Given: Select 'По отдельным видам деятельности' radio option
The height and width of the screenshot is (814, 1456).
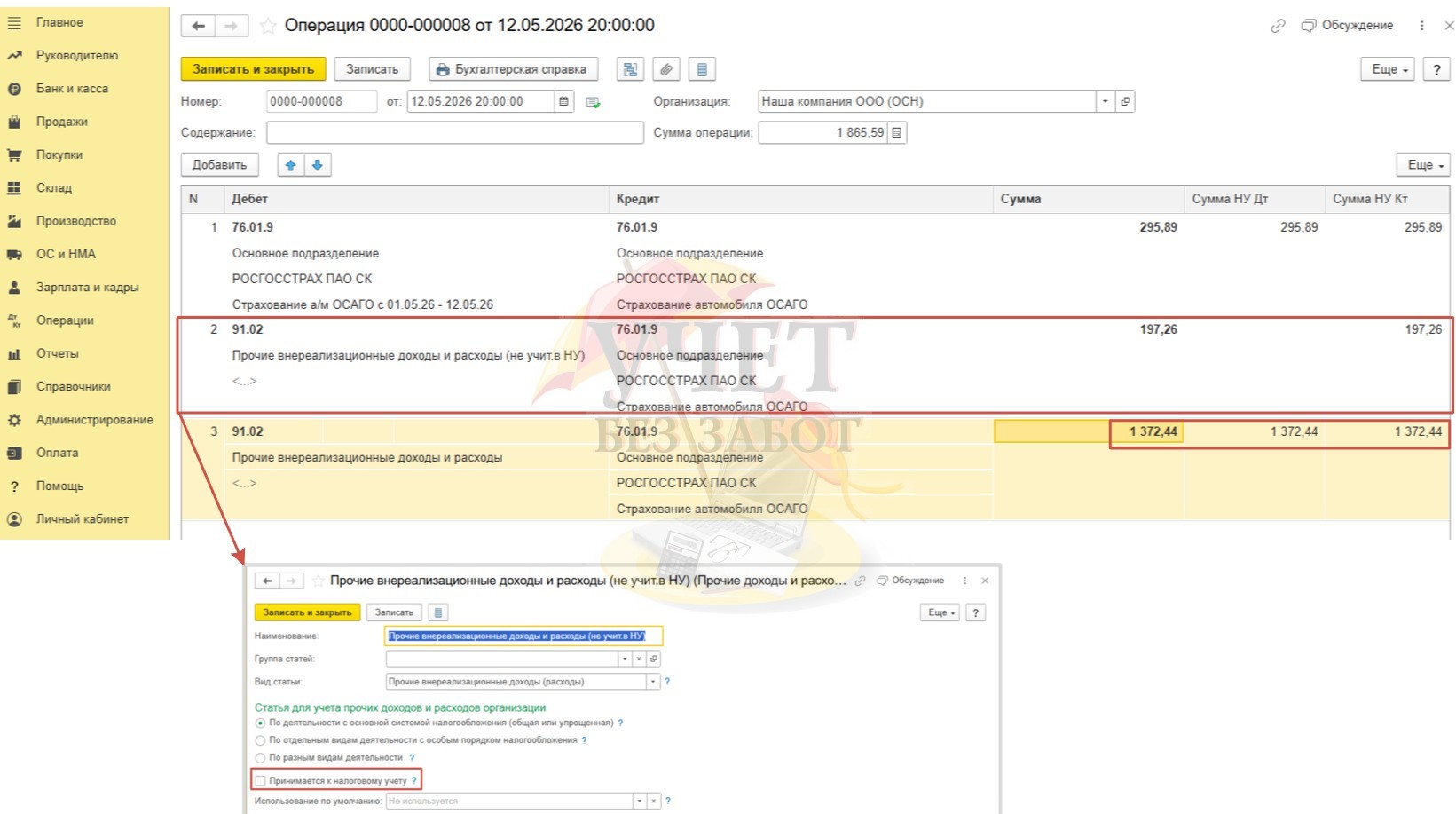Looking at the screenshot, I should coord(261,740).
